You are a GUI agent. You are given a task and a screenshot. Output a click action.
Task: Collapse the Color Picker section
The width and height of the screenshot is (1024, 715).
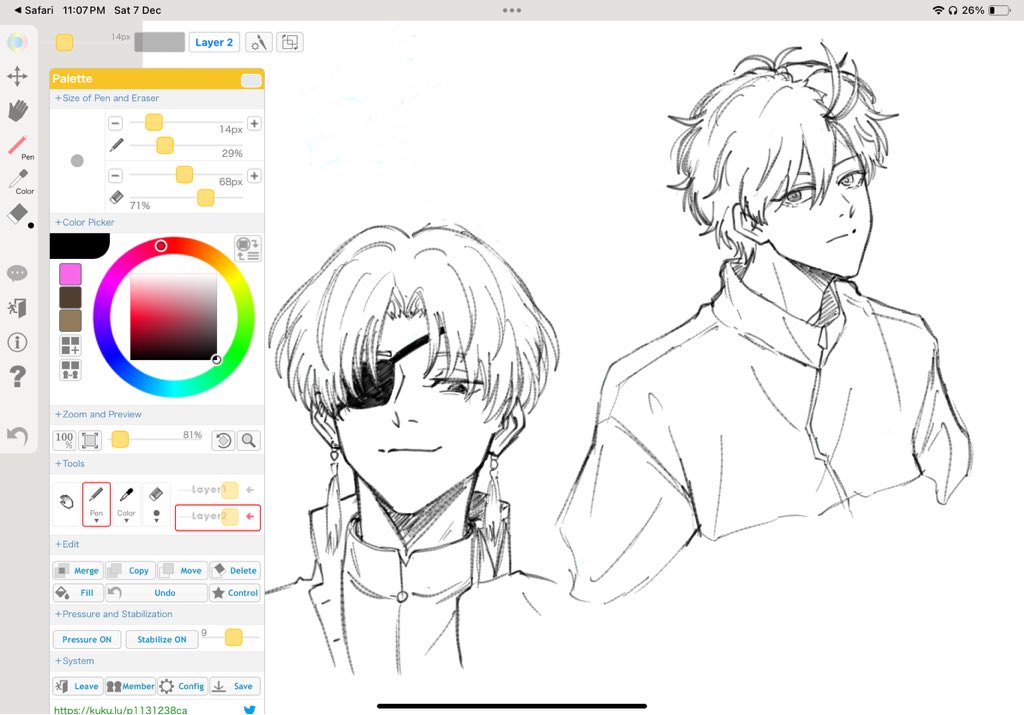tap(85, 222)
